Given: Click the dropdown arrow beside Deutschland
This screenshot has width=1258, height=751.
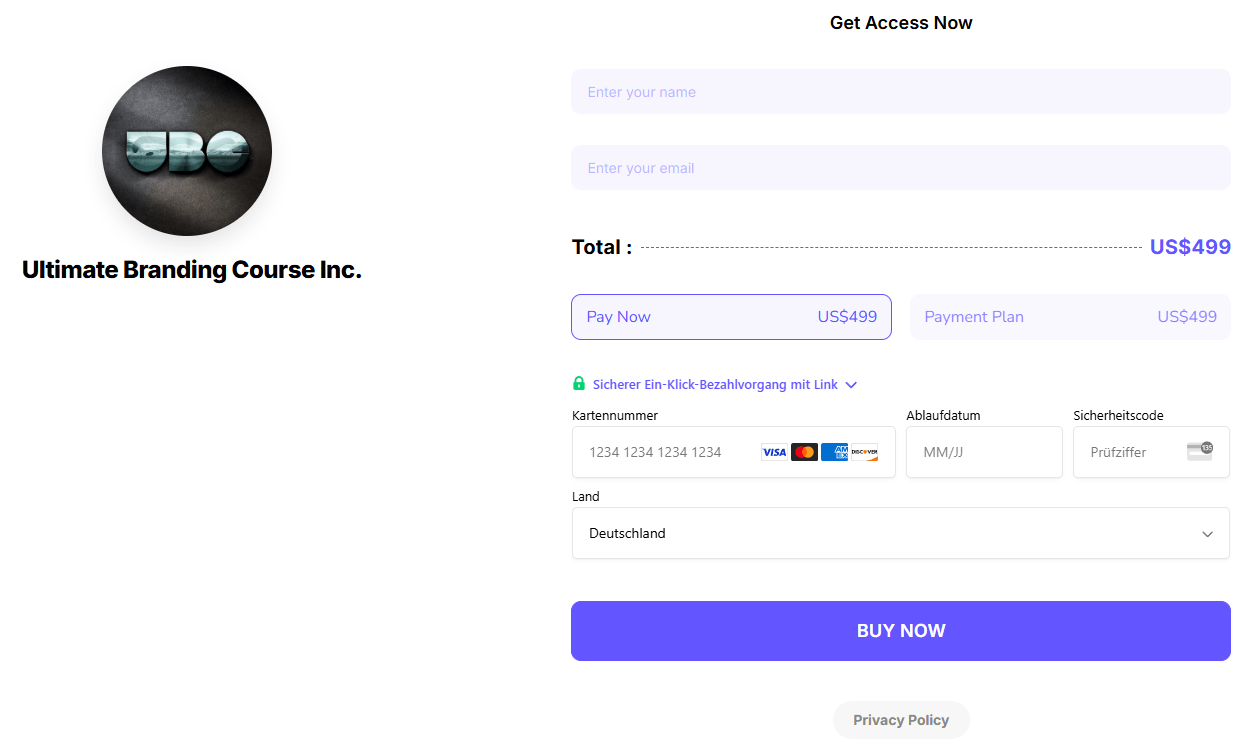Looking at the screenshot, I should pyautogui.click(x=1207, y=534).
